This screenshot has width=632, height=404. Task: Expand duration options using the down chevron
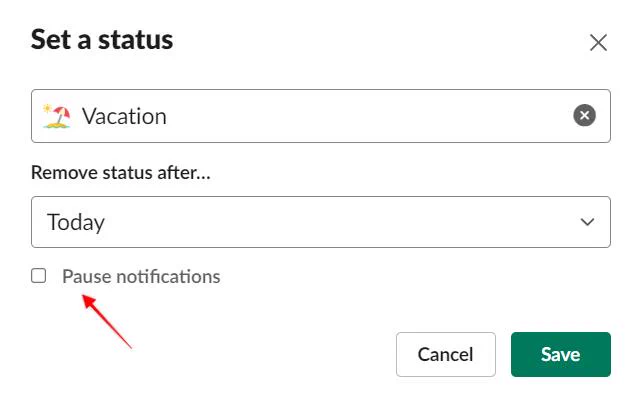click(587, 222)
